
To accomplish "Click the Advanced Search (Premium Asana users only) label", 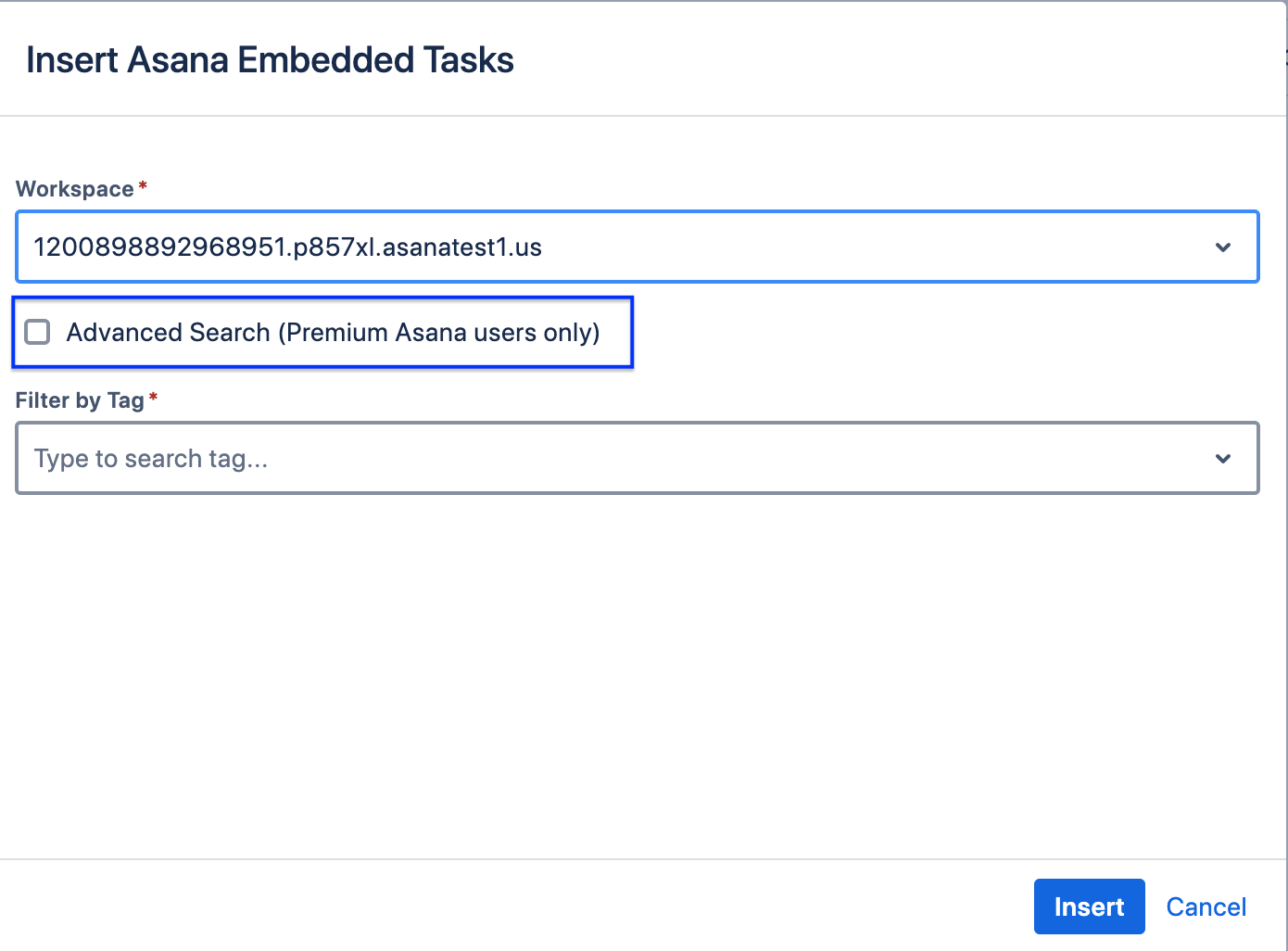I will pos(333,333).
